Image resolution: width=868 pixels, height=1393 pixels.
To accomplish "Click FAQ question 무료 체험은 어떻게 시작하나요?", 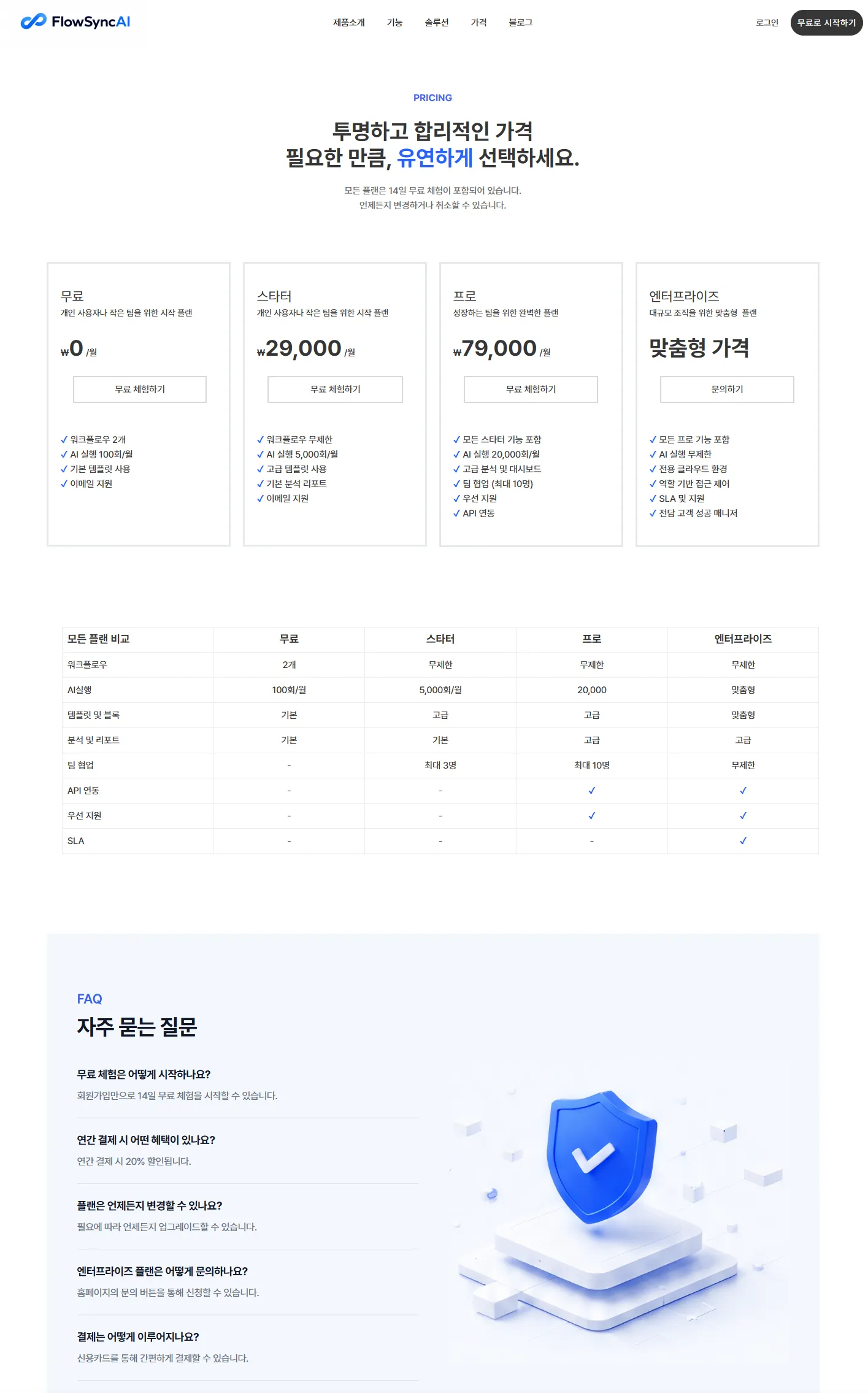I will (x=144, y=1075).
